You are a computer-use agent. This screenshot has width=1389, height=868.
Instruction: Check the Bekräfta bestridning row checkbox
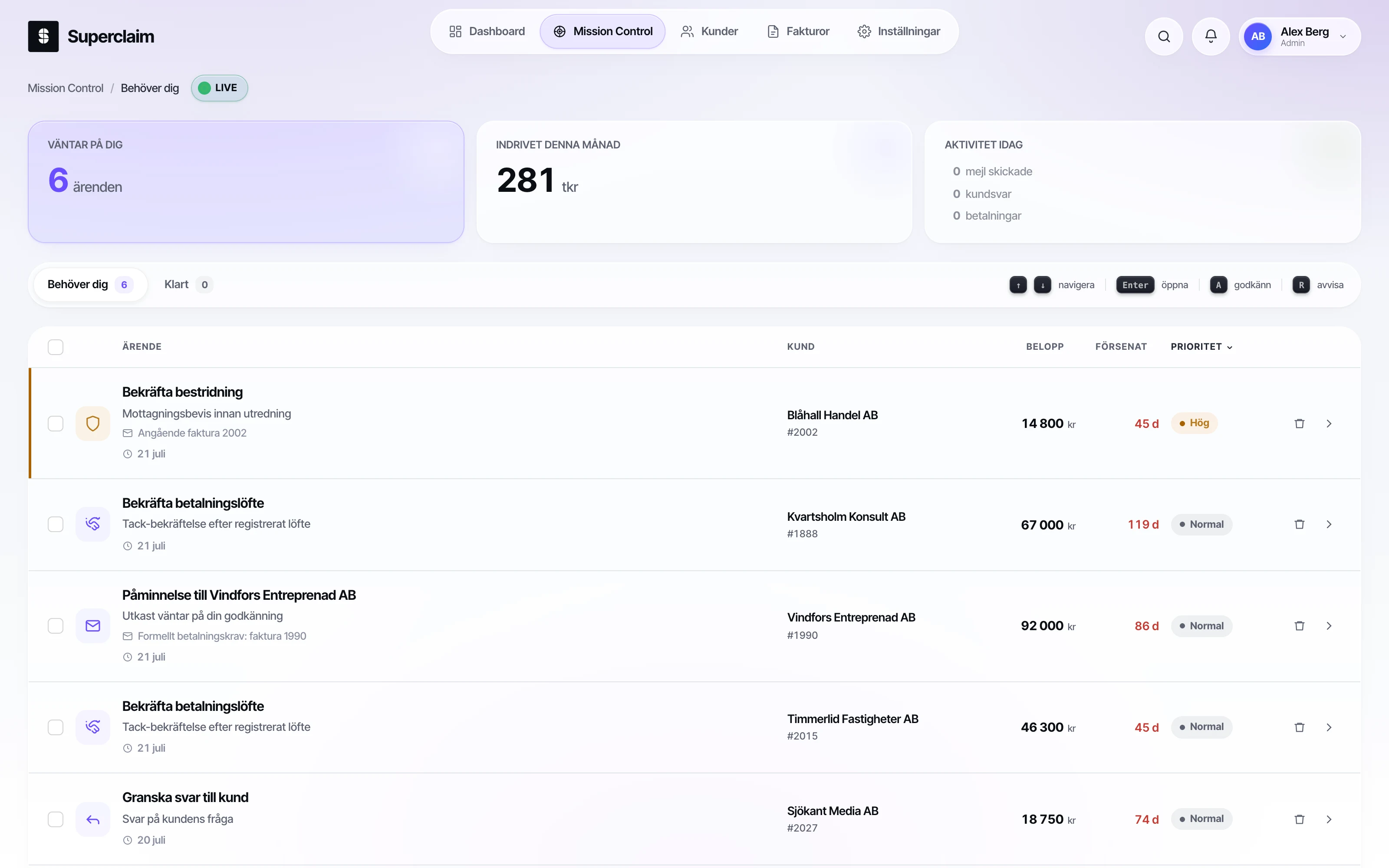[56, 424]
